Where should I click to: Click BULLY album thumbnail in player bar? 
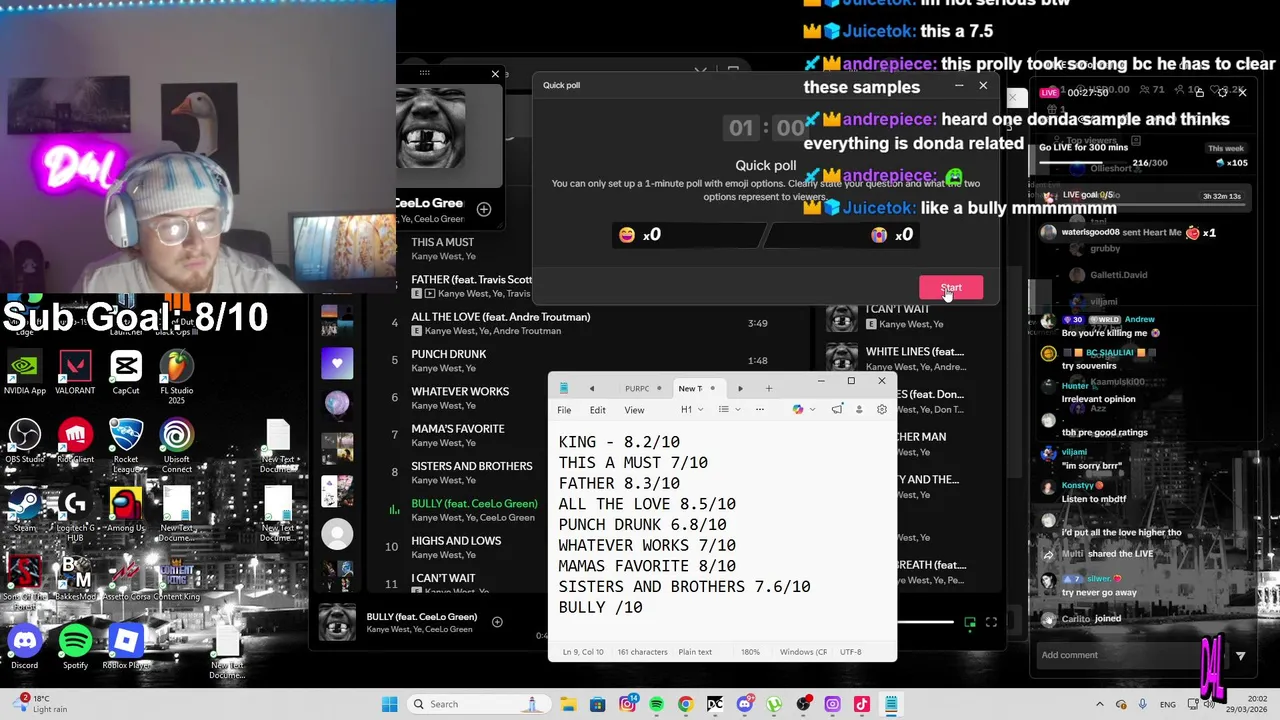337,622
